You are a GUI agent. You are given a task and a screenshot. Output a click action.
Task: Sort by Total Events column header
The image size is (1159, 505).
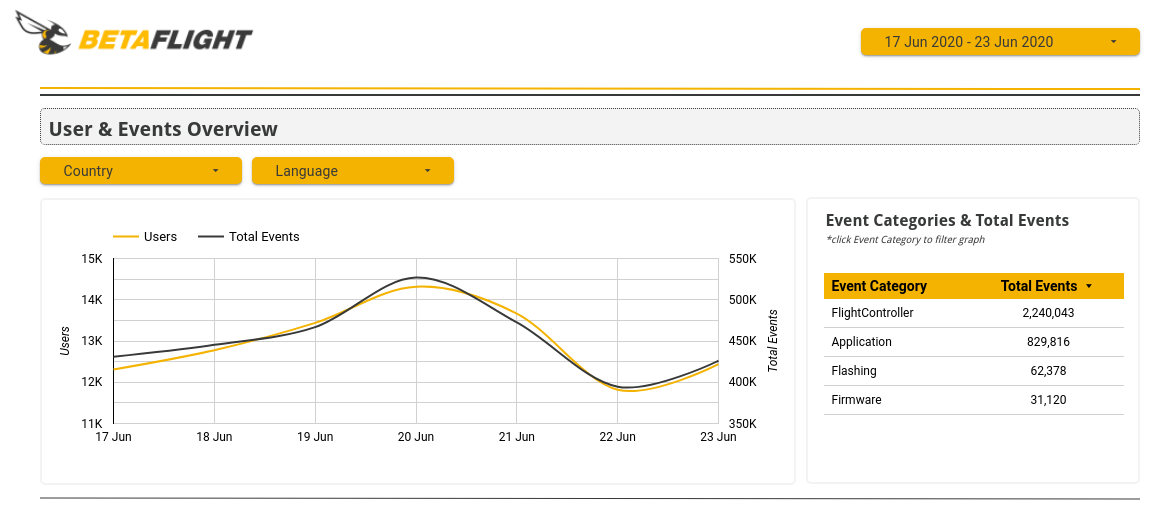pos(1038,286)
